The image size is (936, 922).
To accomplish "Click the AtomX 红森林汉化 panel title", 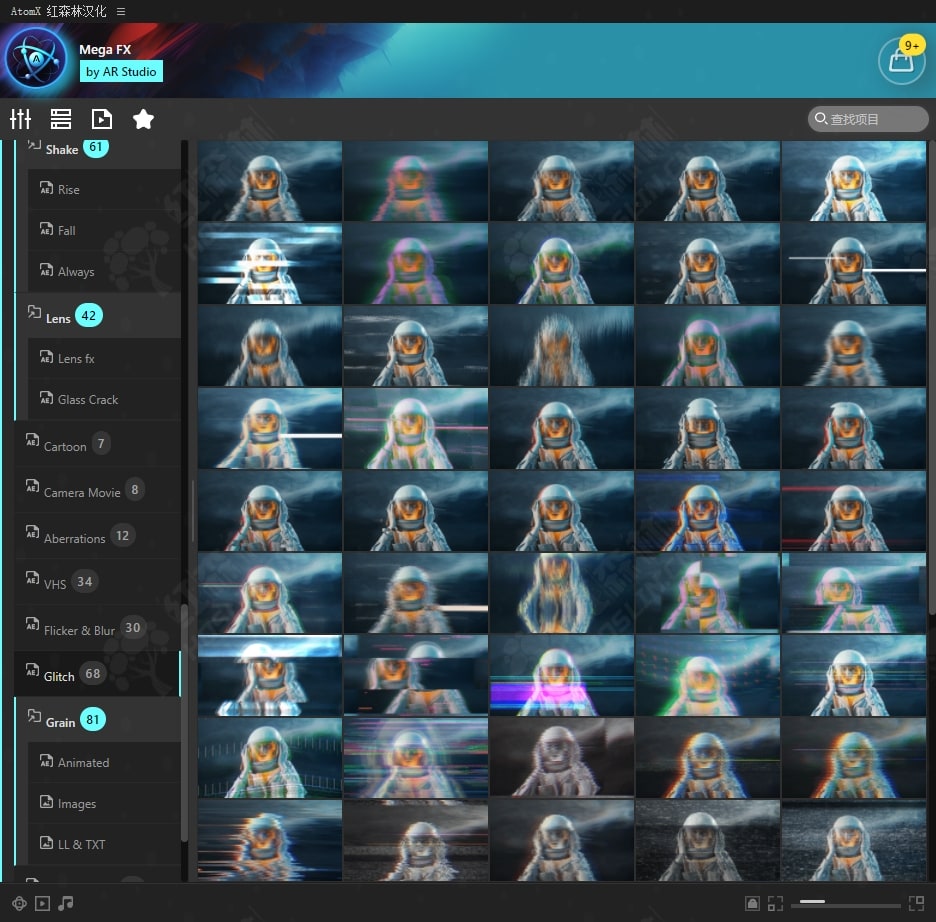I will 58,11.
